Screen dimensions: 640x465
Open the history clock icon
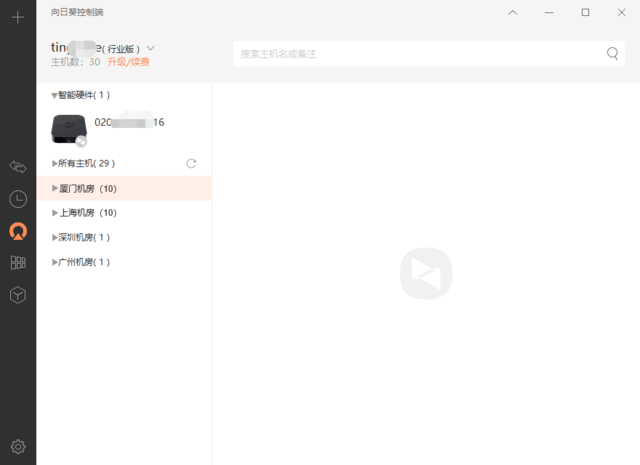pyautogui.click(x=17, y=199)
